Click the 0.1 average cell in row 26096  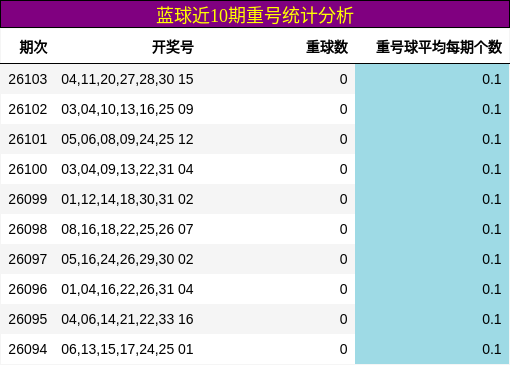click(x=432, y=289)
